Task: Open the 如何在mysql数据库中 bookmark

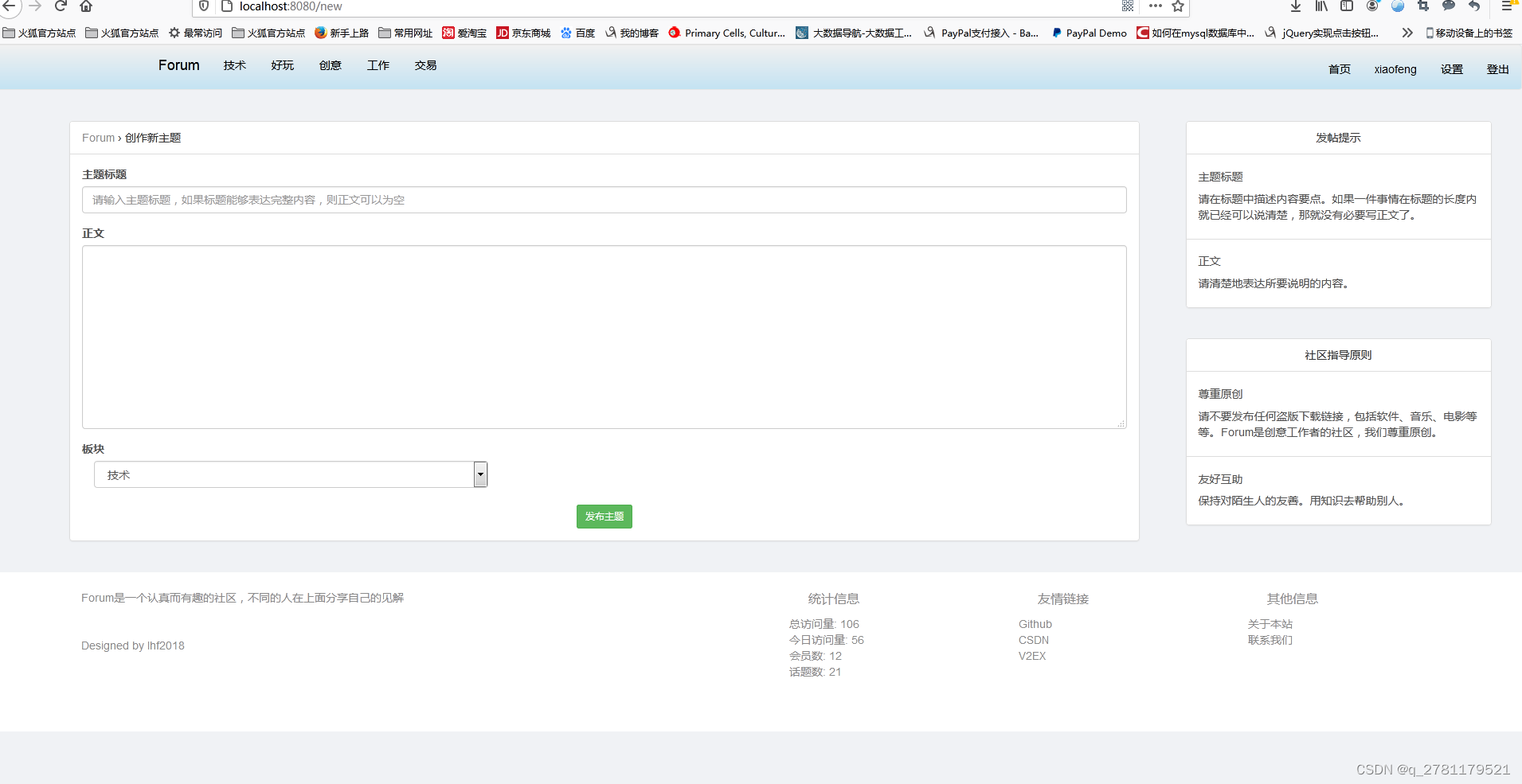Action: (x=1195, y=33)
